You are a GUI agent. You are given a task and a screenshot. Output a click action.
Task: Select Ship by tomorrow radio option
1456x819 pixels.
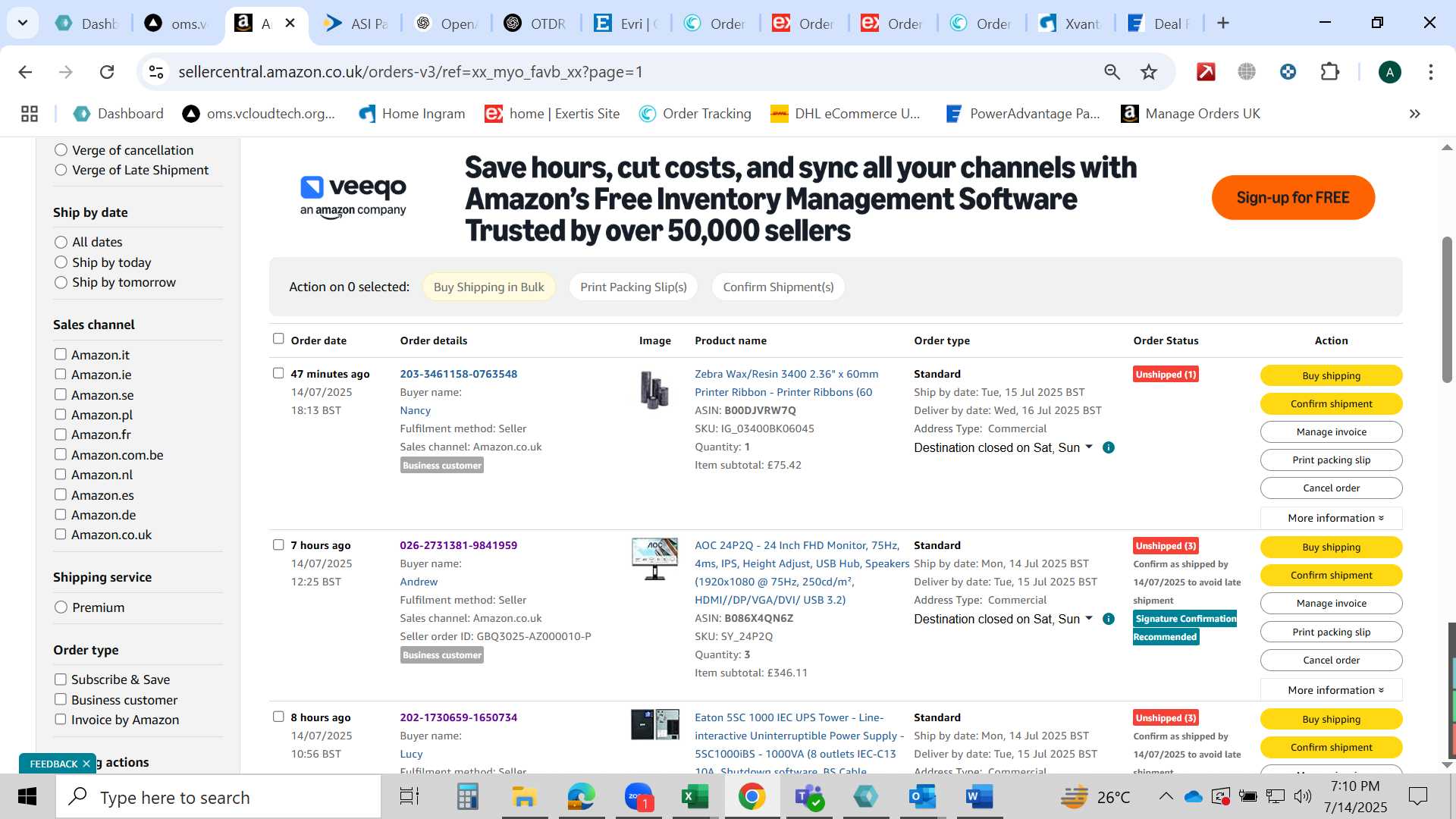(x=61, y=282)
